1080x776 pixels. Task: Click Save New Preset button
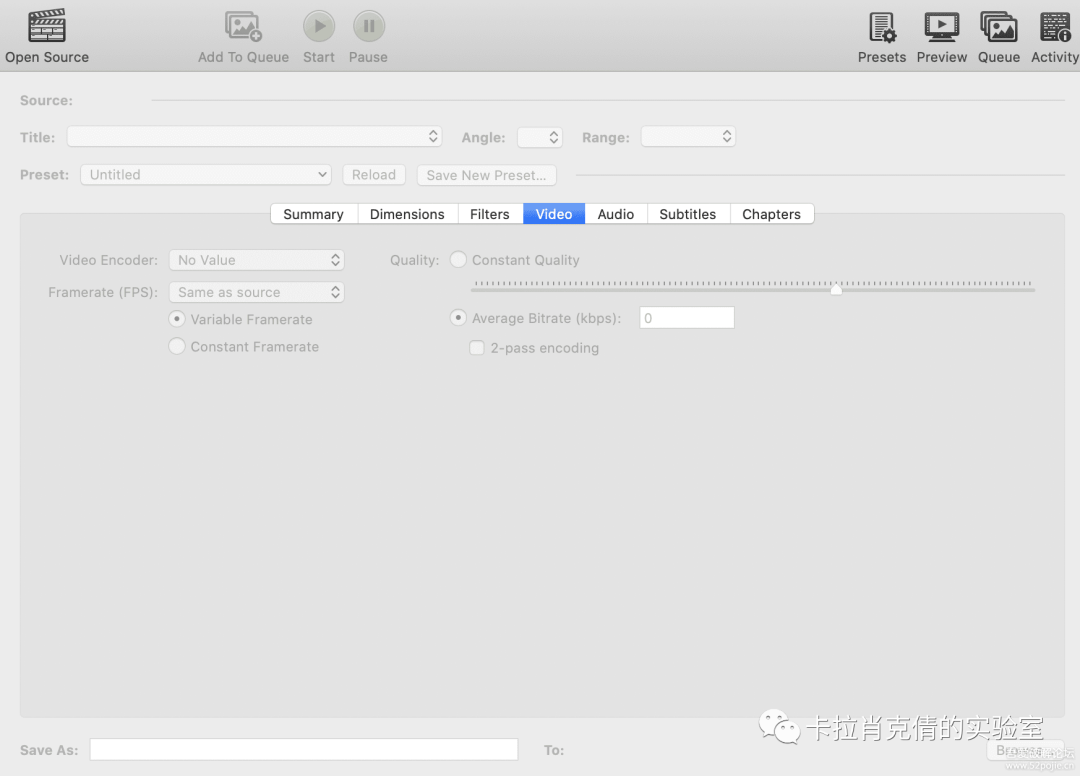pyautogui.click(x=486, y=174)
